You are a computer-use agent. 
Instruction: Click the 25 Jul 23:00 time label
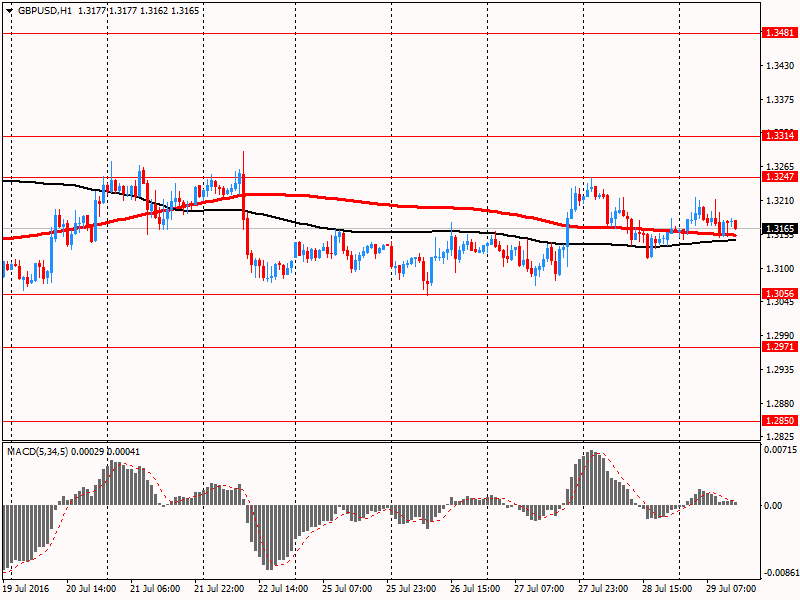tap(411, 588)
